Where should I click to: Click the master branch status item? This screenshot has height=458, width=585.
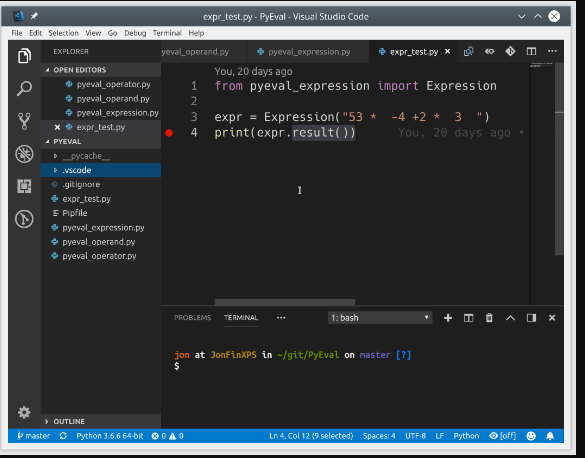tap(34, 436)
